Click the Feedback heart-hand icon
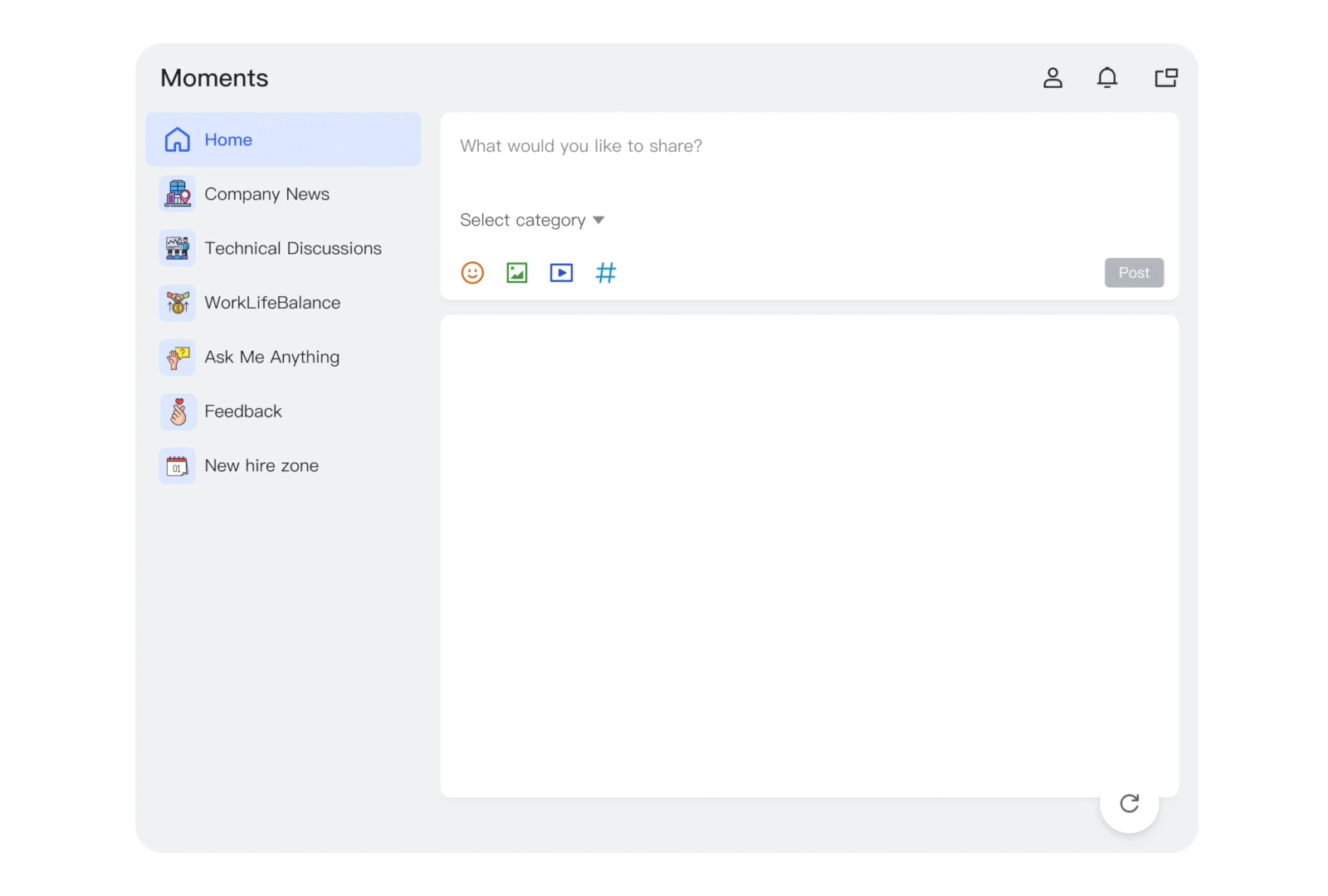This screenshot has height=896, width=1328. (178, 411)
